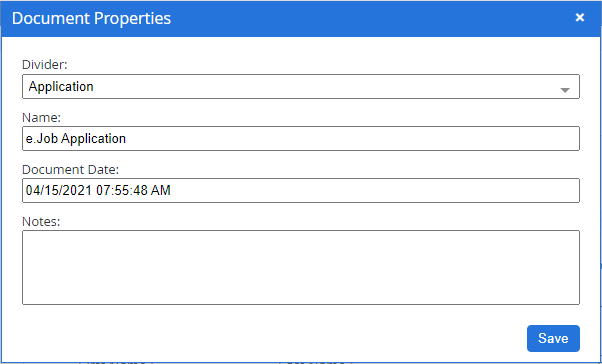Click the bottom area of Notes box
The height and width of the screenshot is (364, 602).
tap(301, 294)
